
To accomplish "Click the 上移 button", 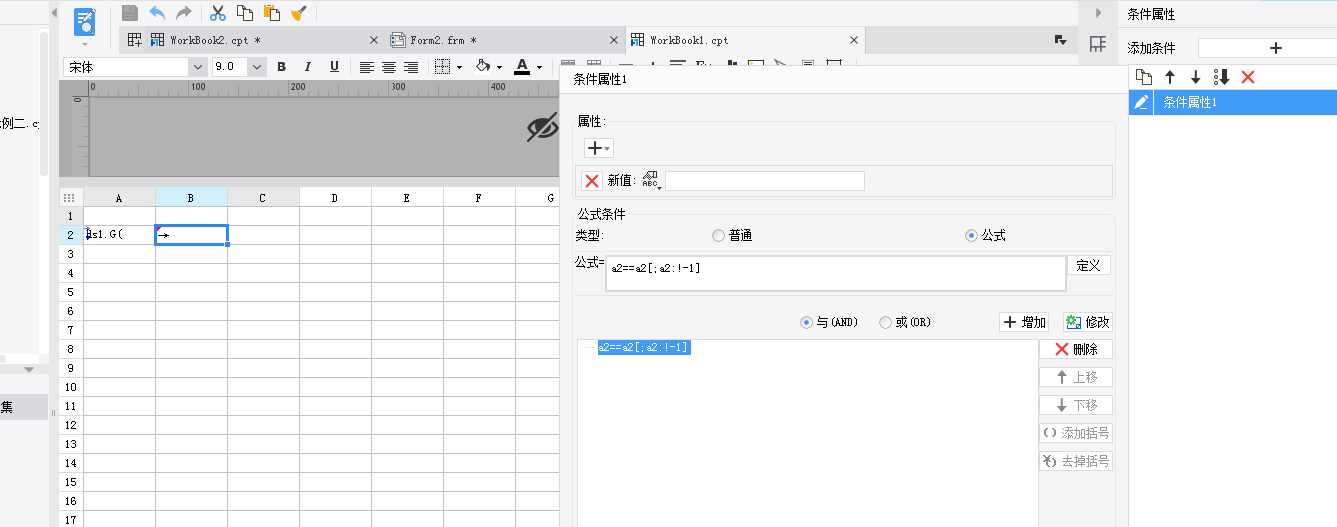I will [x=1076, y=377].
